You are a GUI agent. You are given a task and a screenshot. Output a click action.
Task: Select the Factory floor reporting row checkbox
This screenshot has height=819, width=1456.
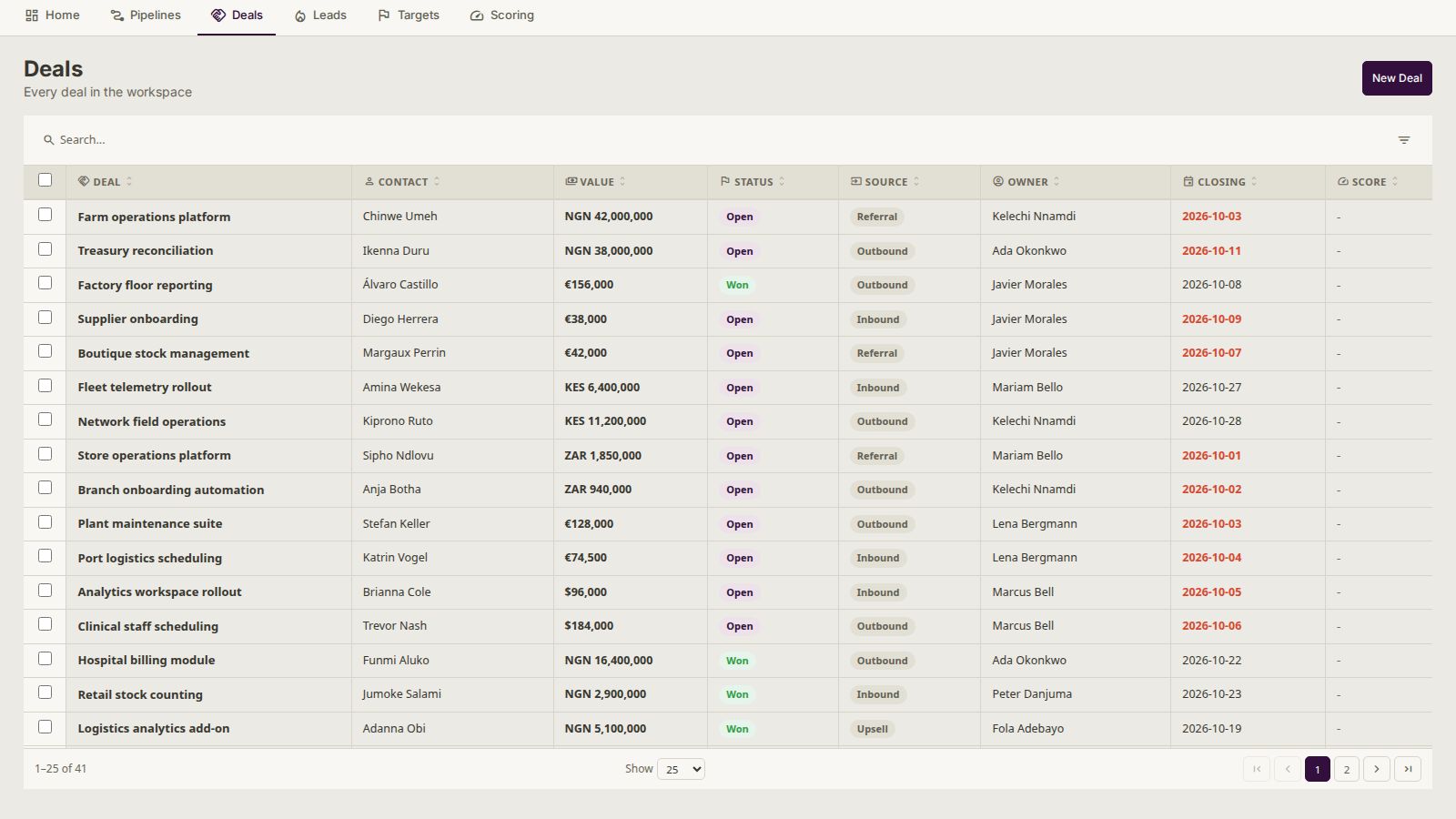pyautogui.click(x=45, y=283)
